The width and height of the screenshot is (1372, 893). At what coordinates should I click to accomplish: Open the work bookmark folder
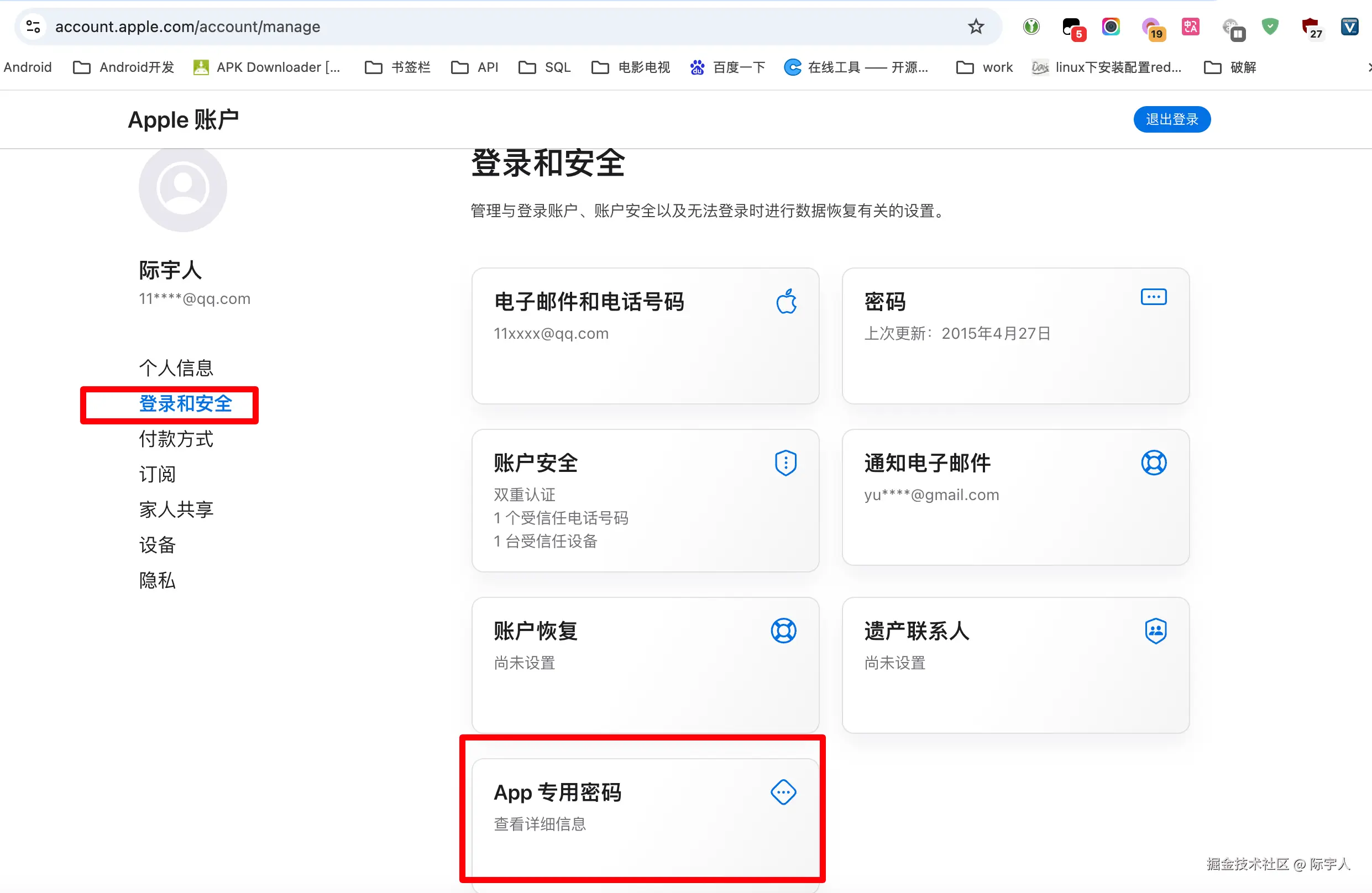(985, 67)
